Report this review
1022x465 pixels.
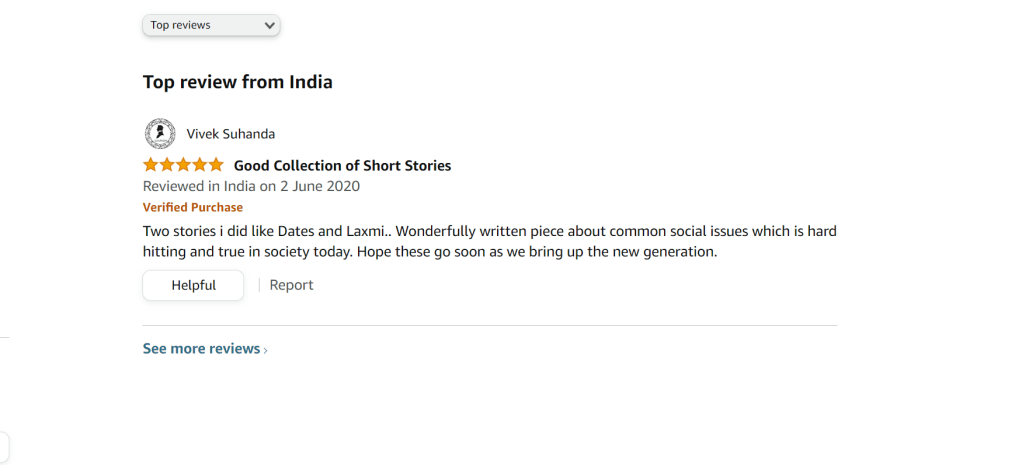(291, 285)
